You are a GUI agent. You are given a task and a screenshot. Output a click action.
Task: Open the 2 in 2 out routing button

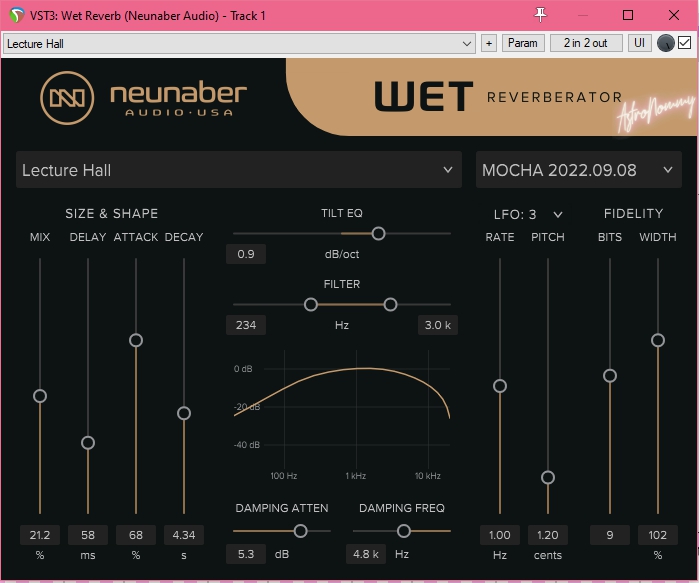click(x=586, y=44)
